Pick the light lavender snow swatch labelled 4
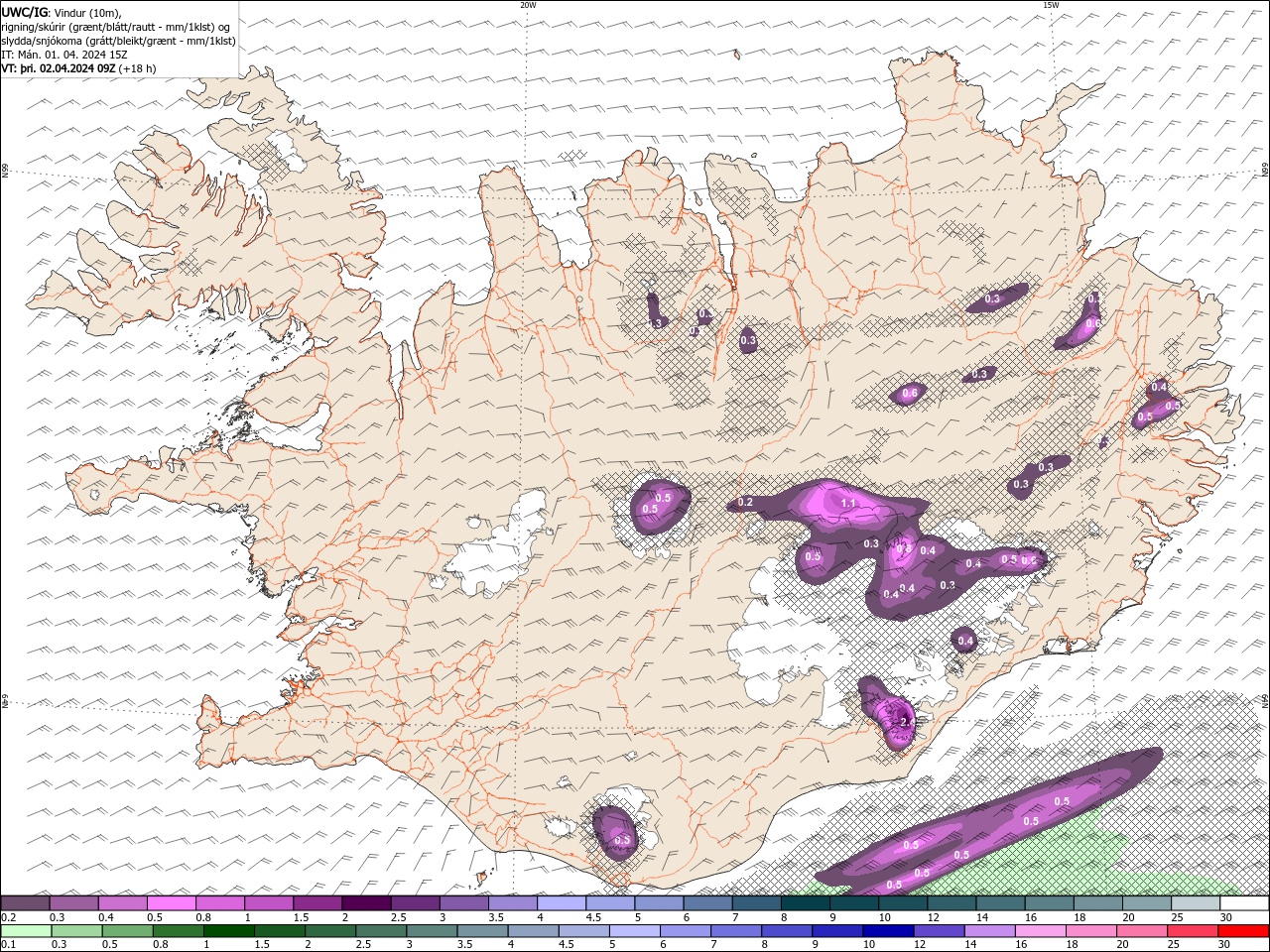The width and height of the screenshot is (1270, 952). click(562, 903)
